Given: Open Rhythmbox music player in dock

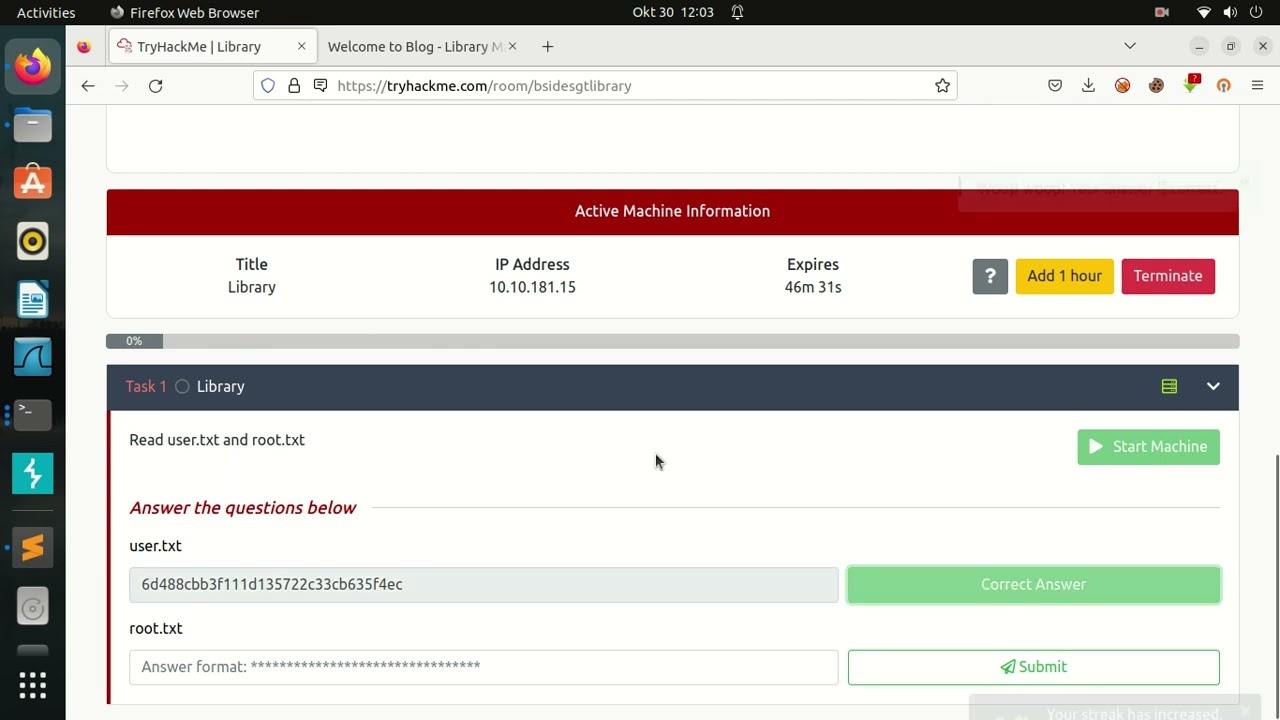Looking at the screenshot, I should point(32,241).
